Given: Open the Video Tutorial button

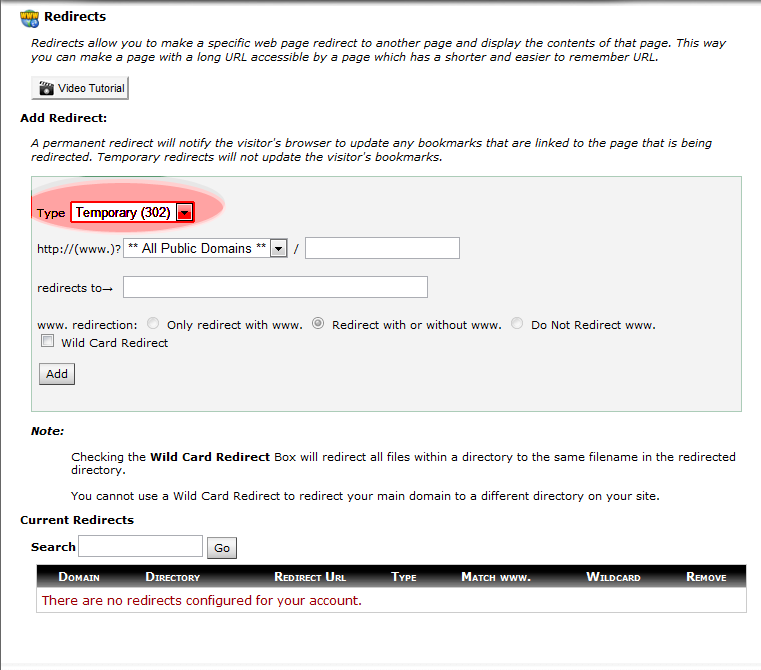Looking at the screenshot, I should point(80,88).
